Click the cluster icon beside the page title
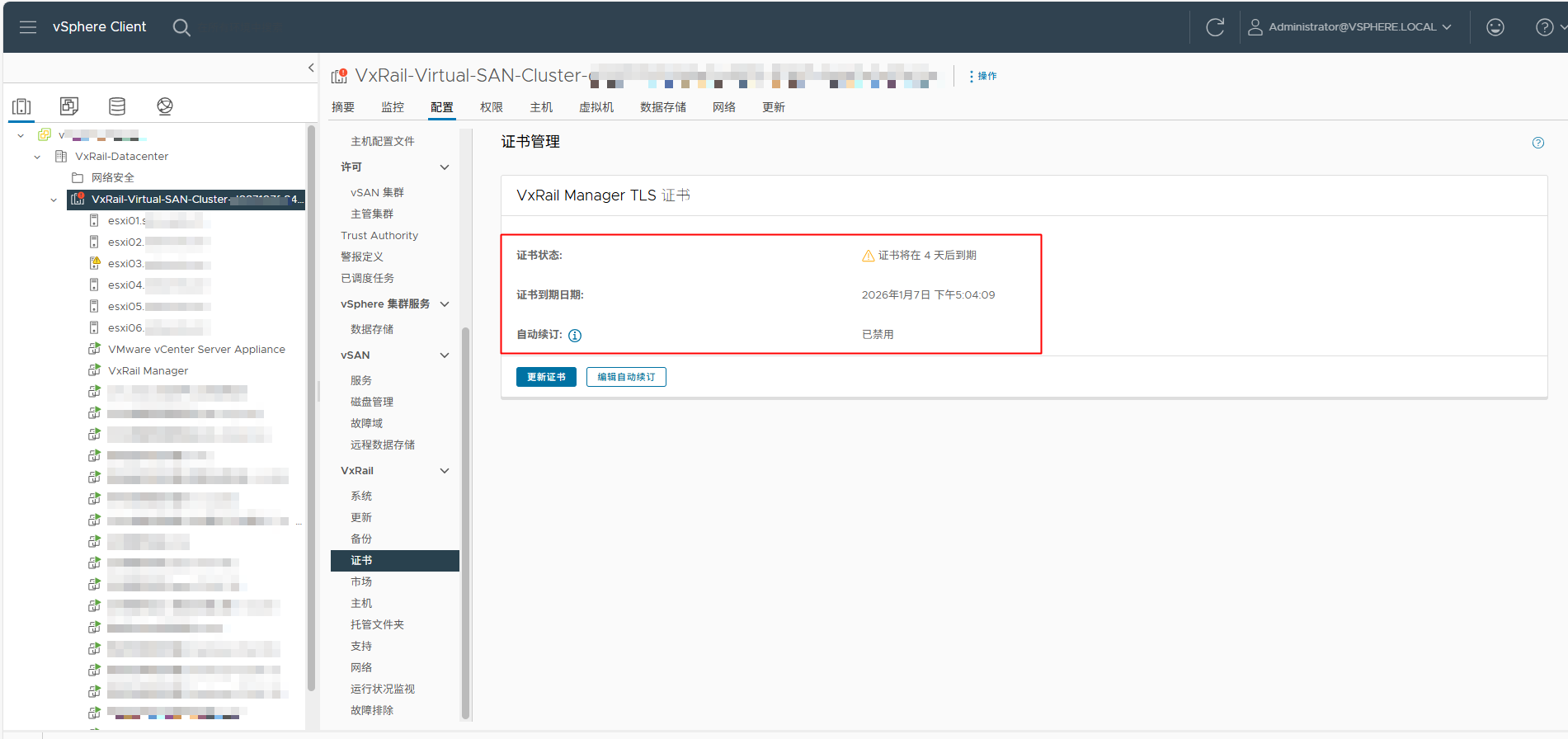 pos(339,76)
